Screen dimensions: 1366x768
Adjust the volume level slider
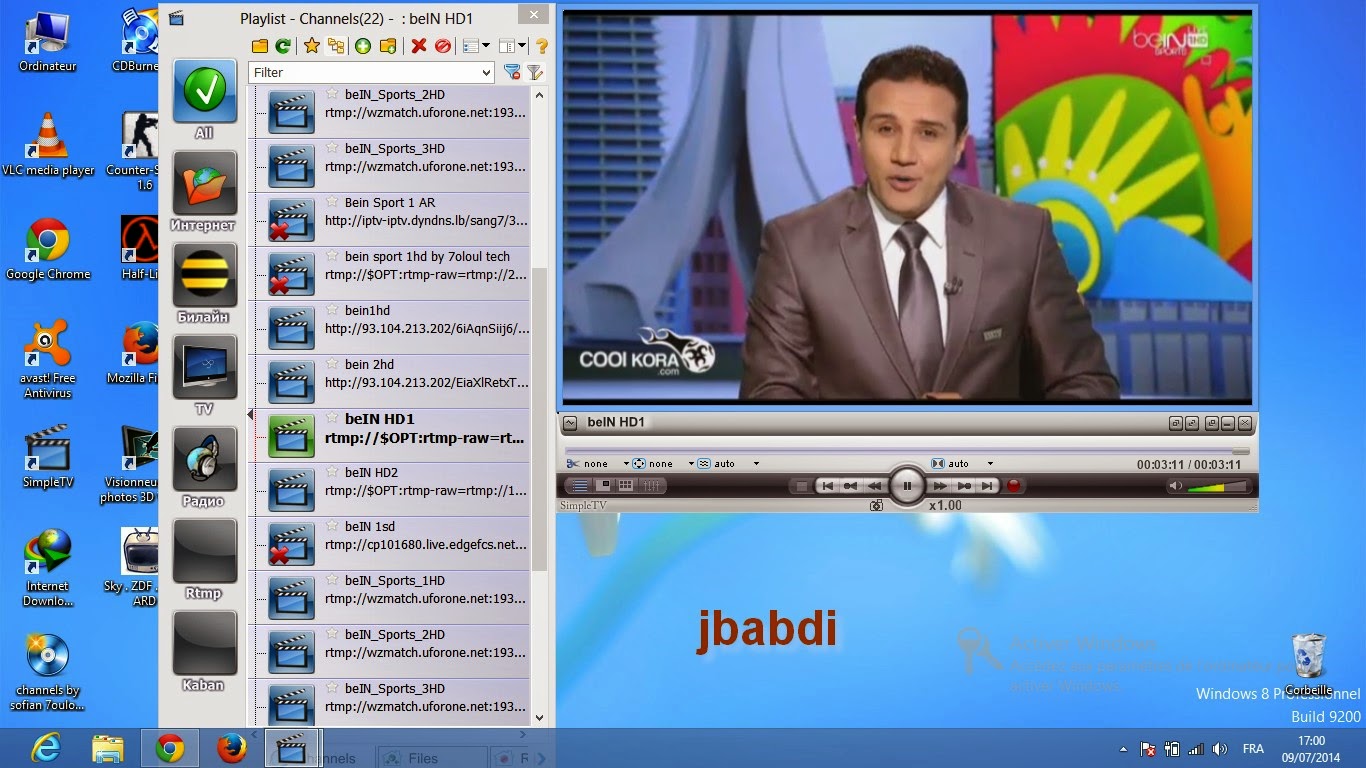pos(1216,487)
